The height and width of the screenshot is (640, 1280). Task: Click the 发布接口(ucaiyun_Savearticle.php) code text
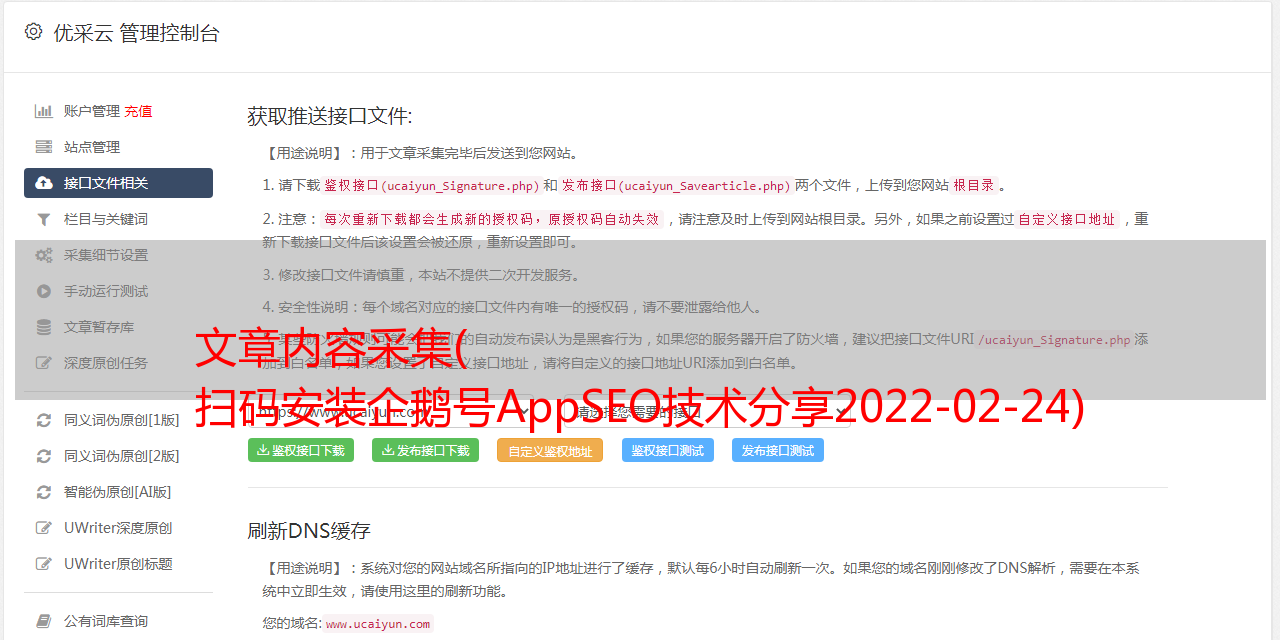676,186
